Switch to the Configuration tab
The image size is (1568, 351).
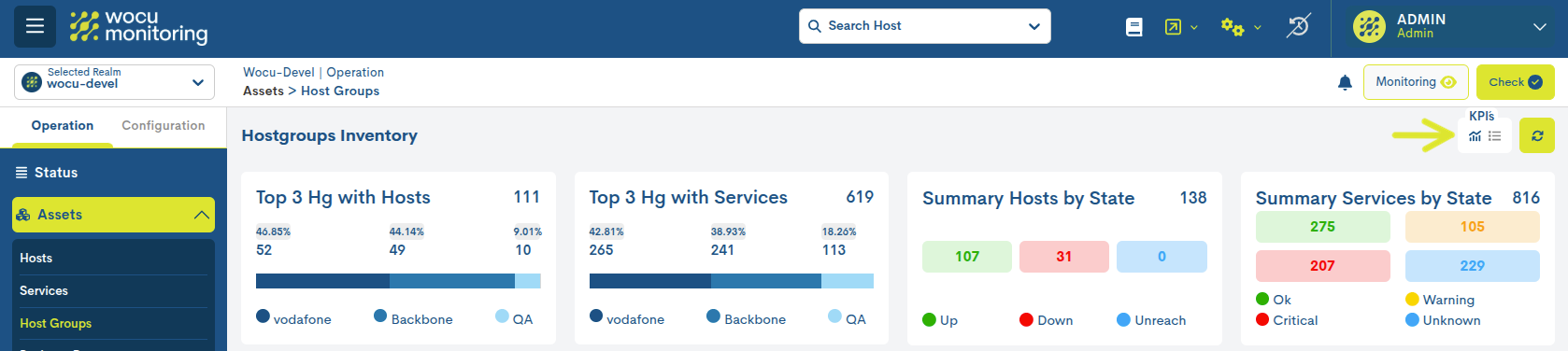point(164,126)
